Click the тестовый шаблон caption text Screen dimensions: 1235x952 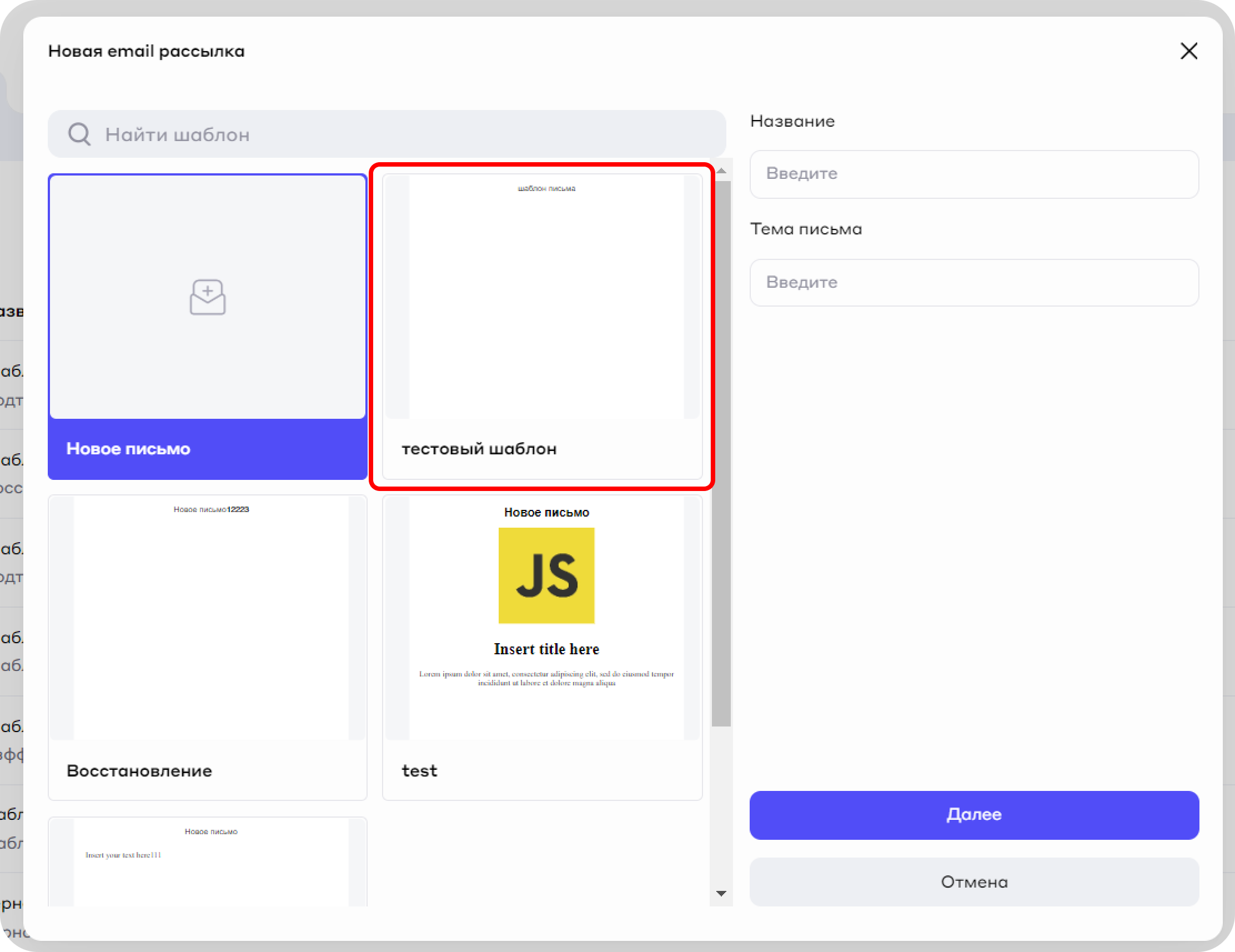[479, 449]
